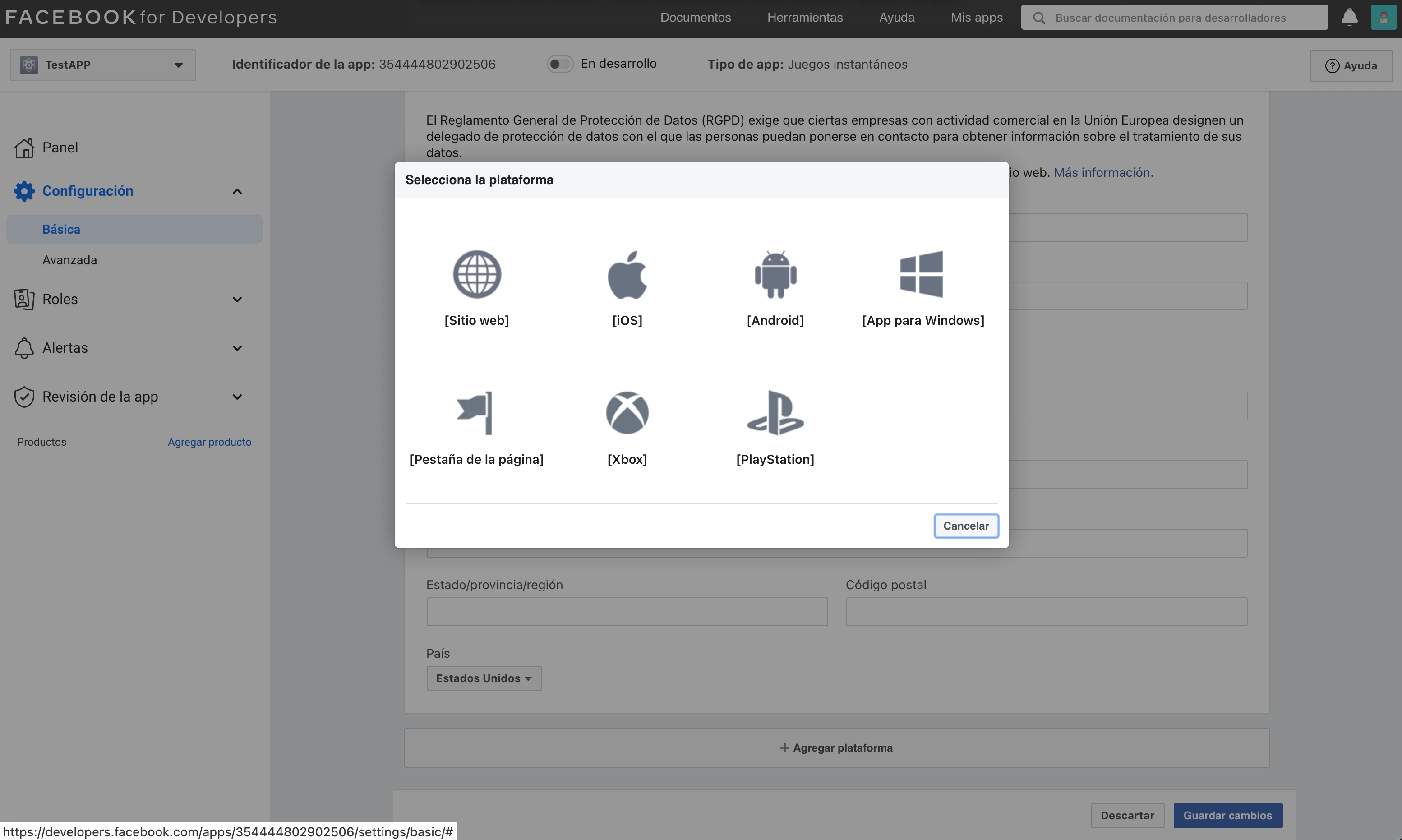
Task: Open the TestAPP app selector dropdown
Action: coord(102,65)
